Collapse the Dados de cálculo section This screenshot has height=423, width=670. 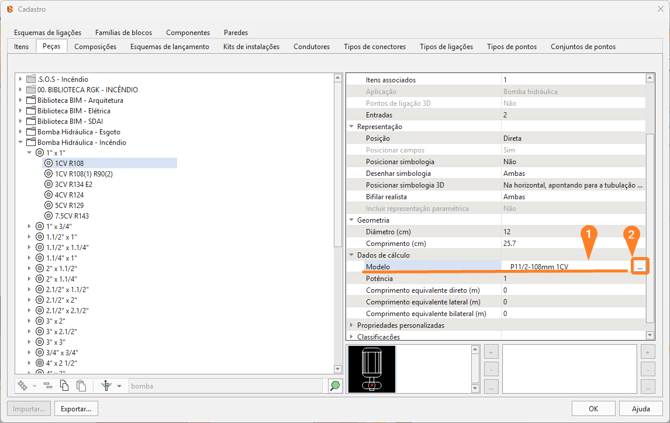(352, 255)
